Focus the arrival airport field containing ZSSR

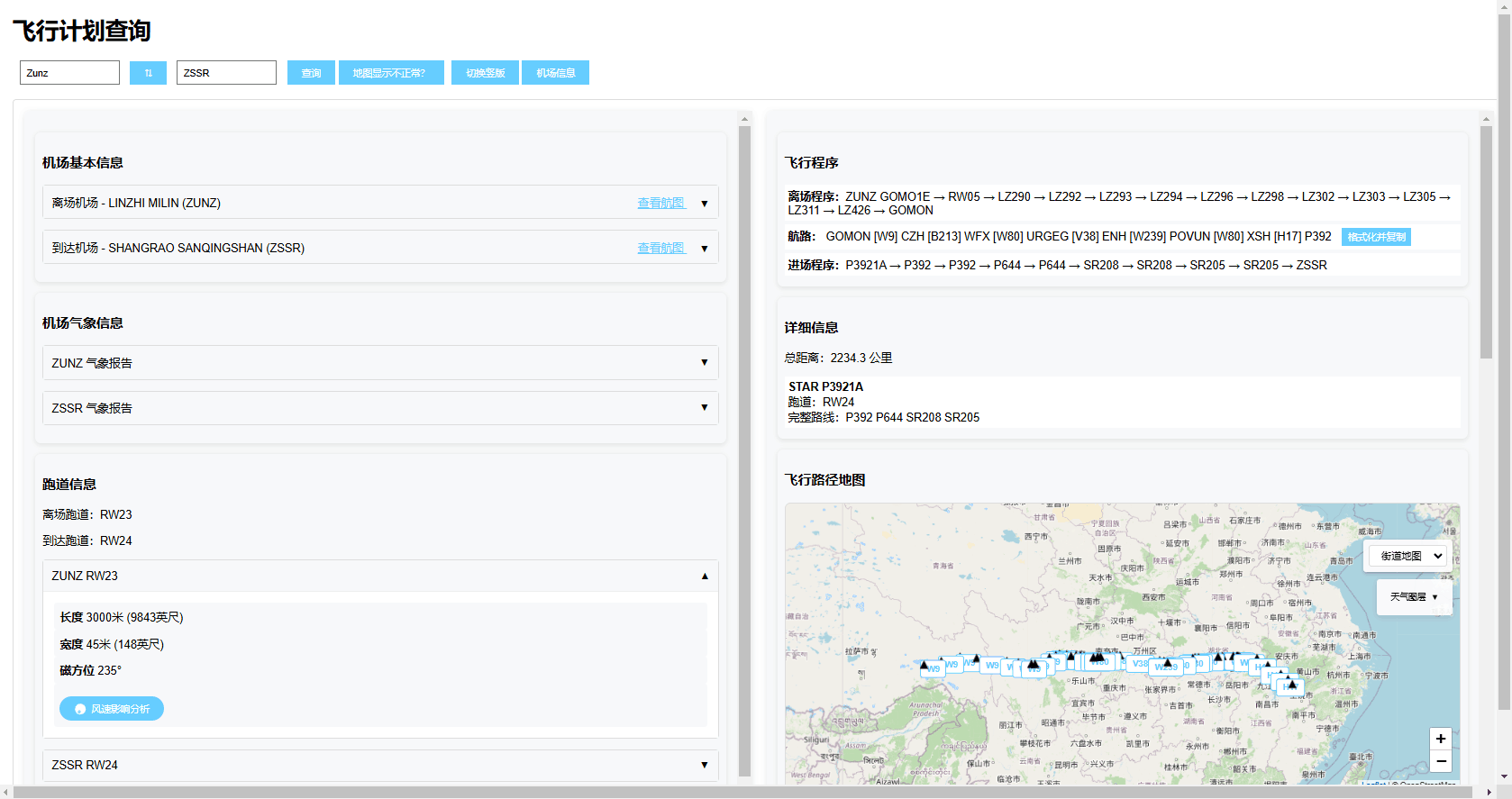tap(226, 73)
